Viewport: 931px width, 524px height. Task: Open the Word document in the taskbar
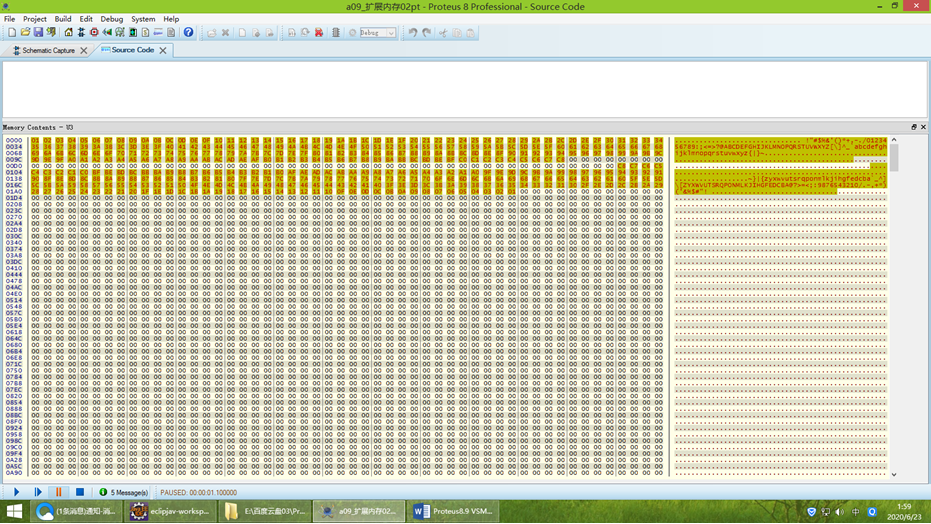(453, 511)
